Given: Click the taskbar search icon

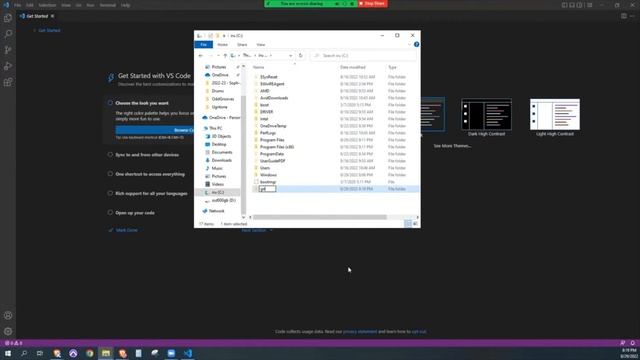Looking at the screenshot, I should [x=24, y=353].
